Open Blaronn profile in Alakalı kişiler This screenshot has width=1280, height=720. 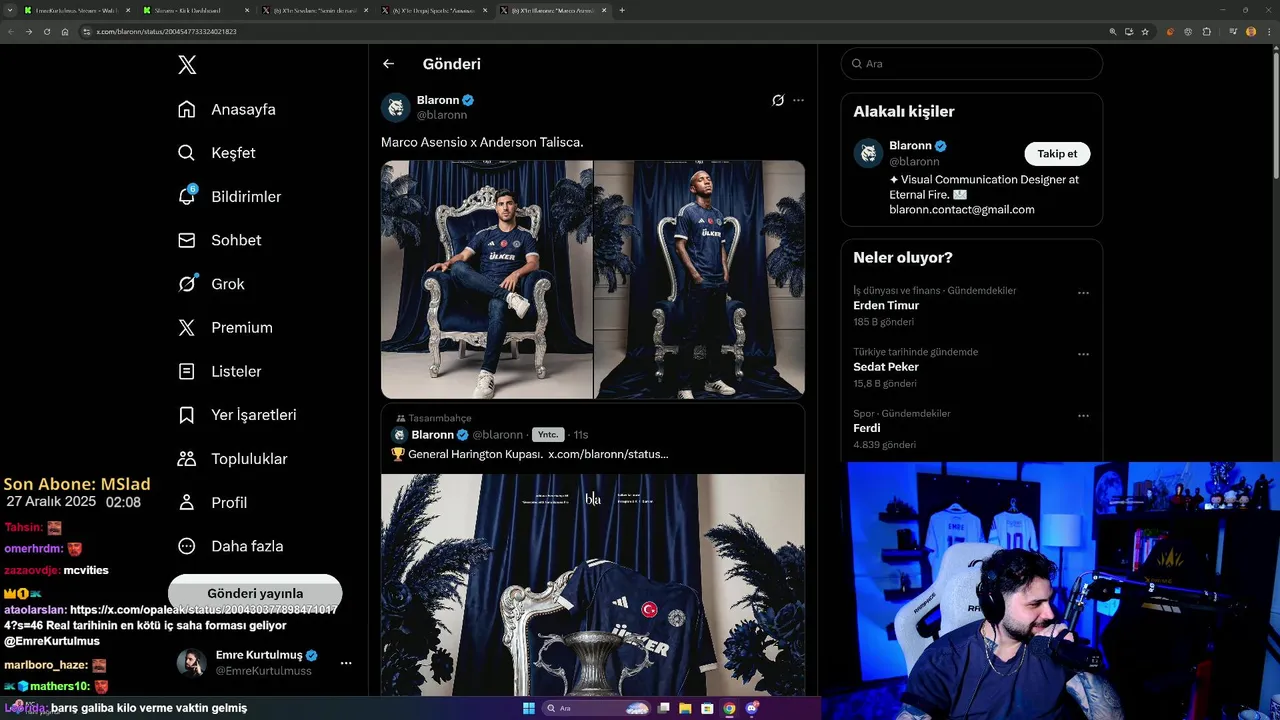click(910, 146)
